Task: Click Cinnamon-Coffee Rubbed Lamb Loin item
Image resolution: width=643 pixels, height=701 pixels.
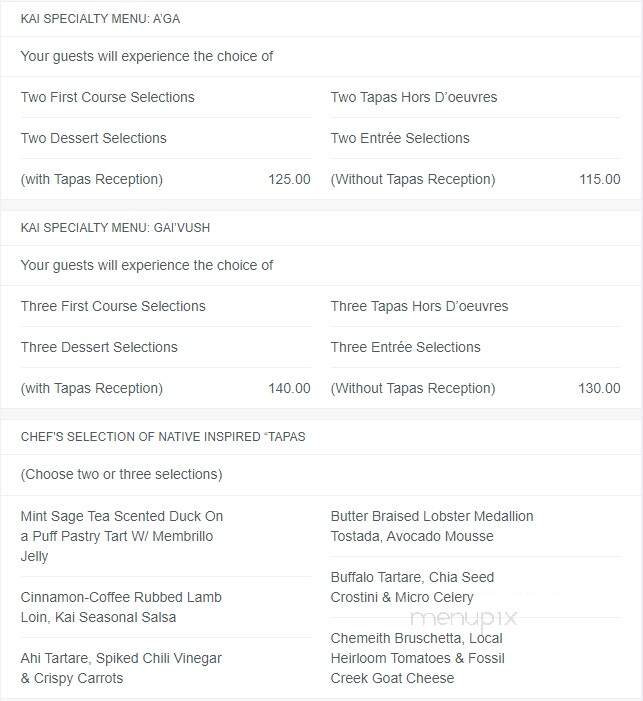Action: (121, 607)
